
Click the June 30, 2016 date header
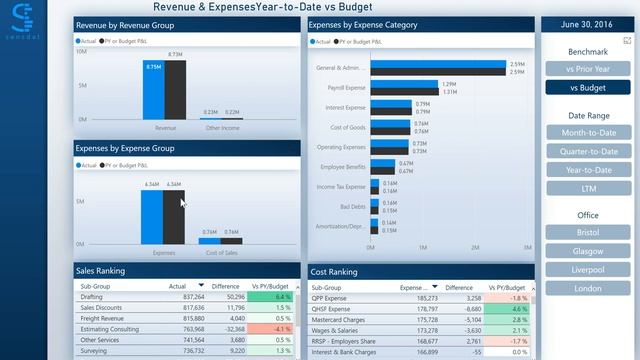coord(587,24)
